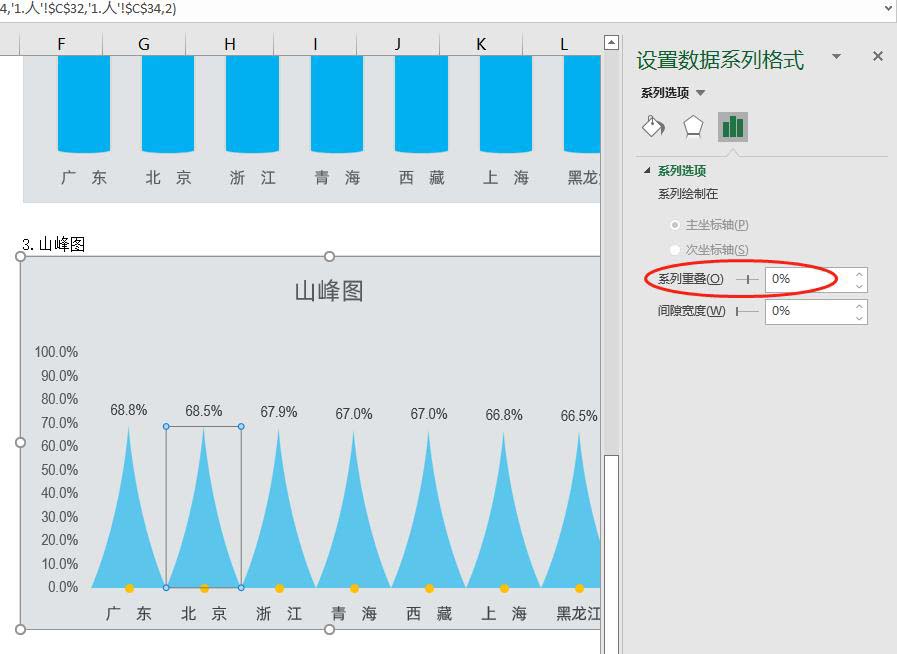The image size is (897, 654).
Task: Expand the 系列选项 dropdown selector
Action: click(x=700, y=93)
